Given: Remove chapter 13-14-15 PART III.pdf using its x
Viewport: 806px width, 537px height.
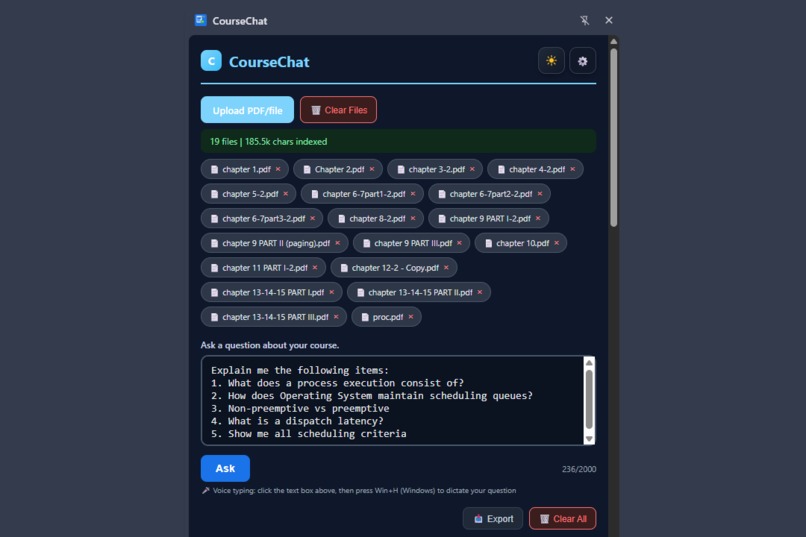Looking at the screenshot, I should click(336, 317).
